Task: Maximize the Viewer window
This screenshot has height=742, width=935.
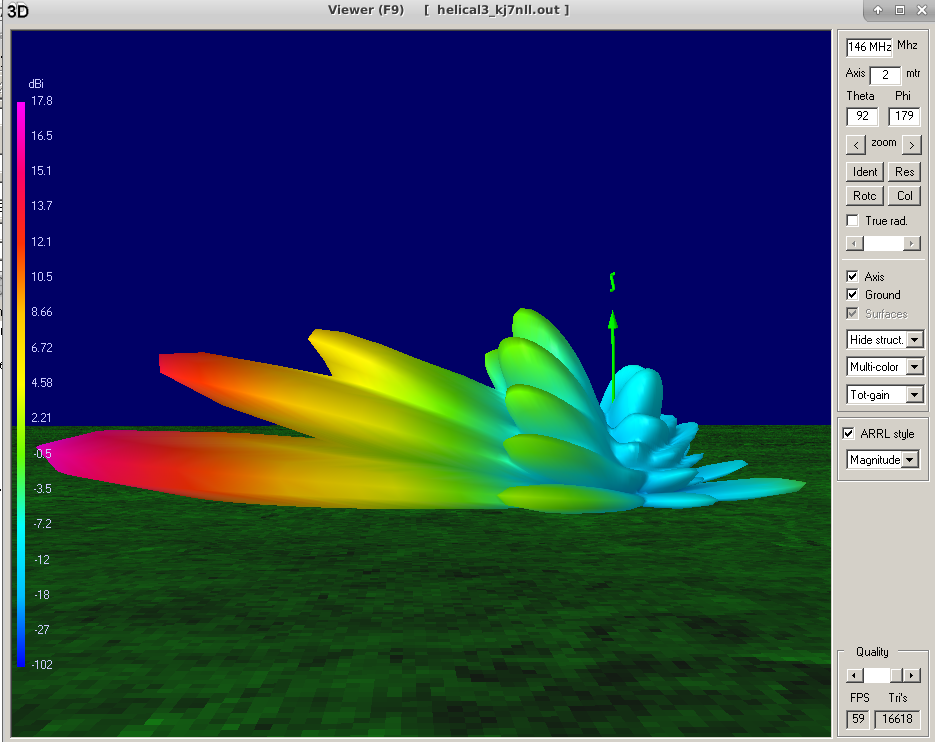Action: [x=900, y=10]
